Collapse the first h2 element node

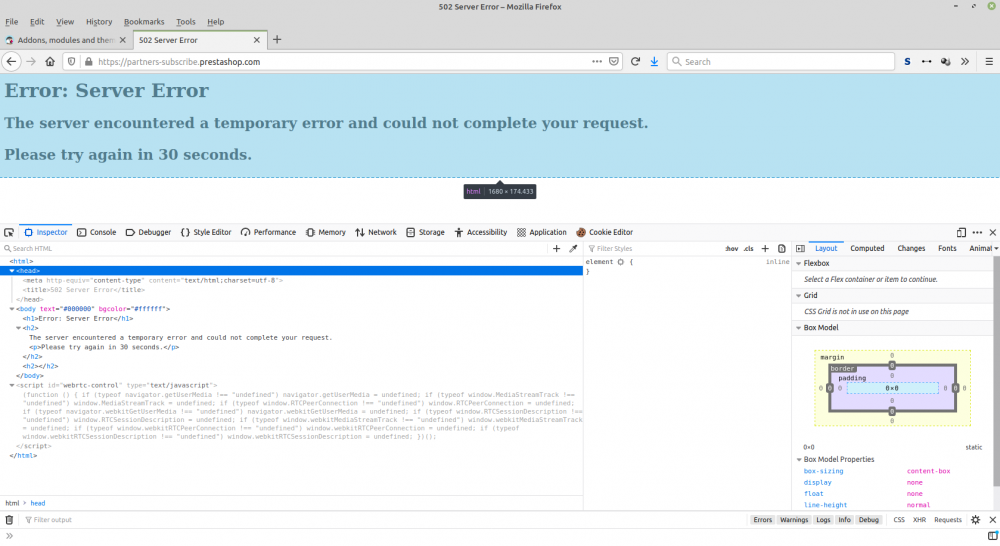18,328
